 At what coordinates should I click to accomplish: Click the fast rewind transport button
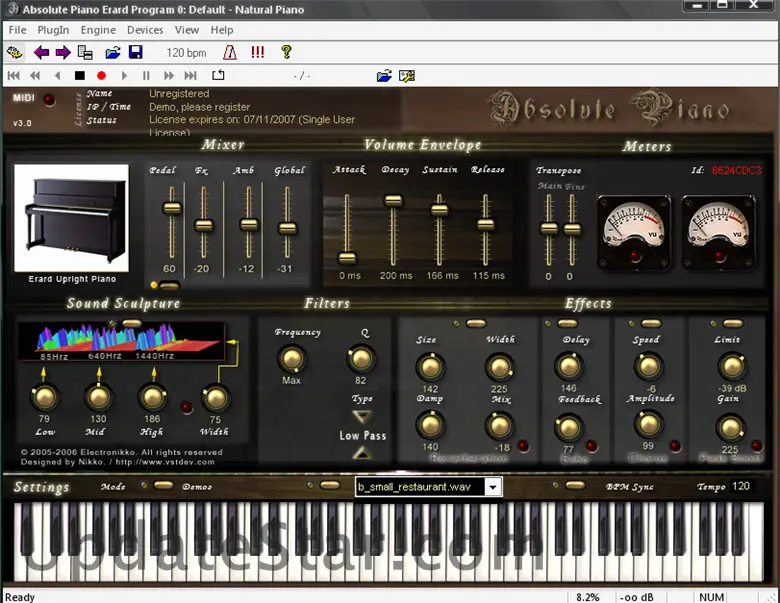click(x=35, y=76)
